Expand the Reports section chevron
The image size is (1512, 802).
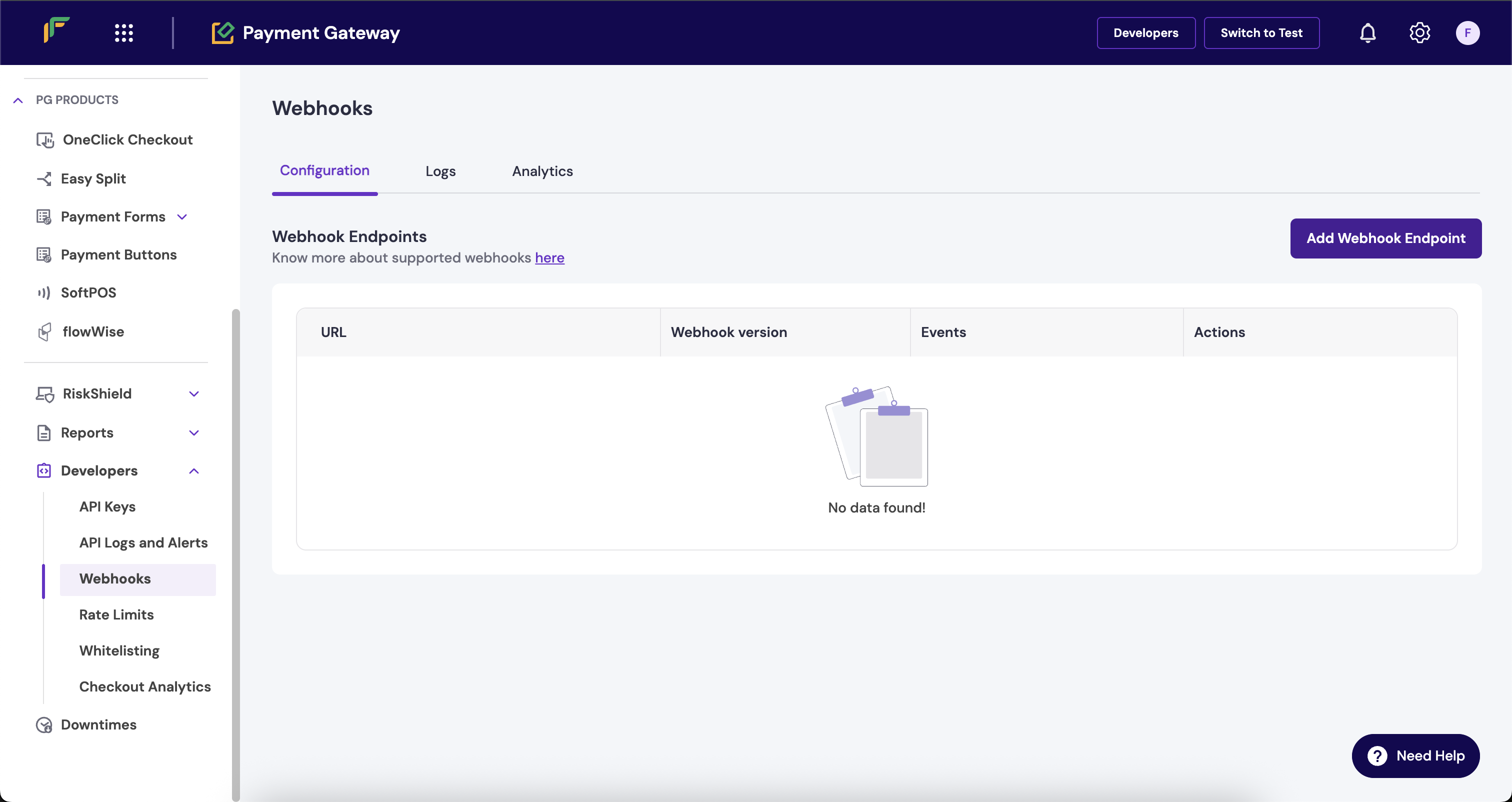193,433
